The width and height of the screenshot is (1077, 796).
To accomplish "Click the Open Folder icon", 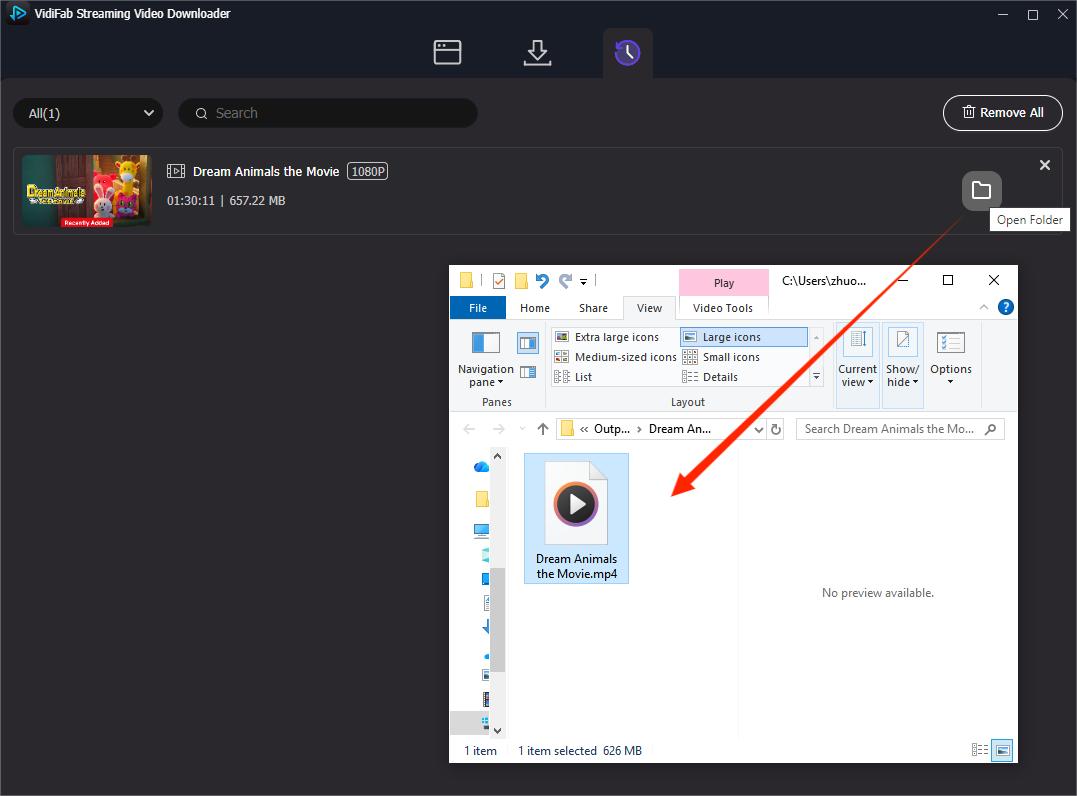I will (981, 190).
